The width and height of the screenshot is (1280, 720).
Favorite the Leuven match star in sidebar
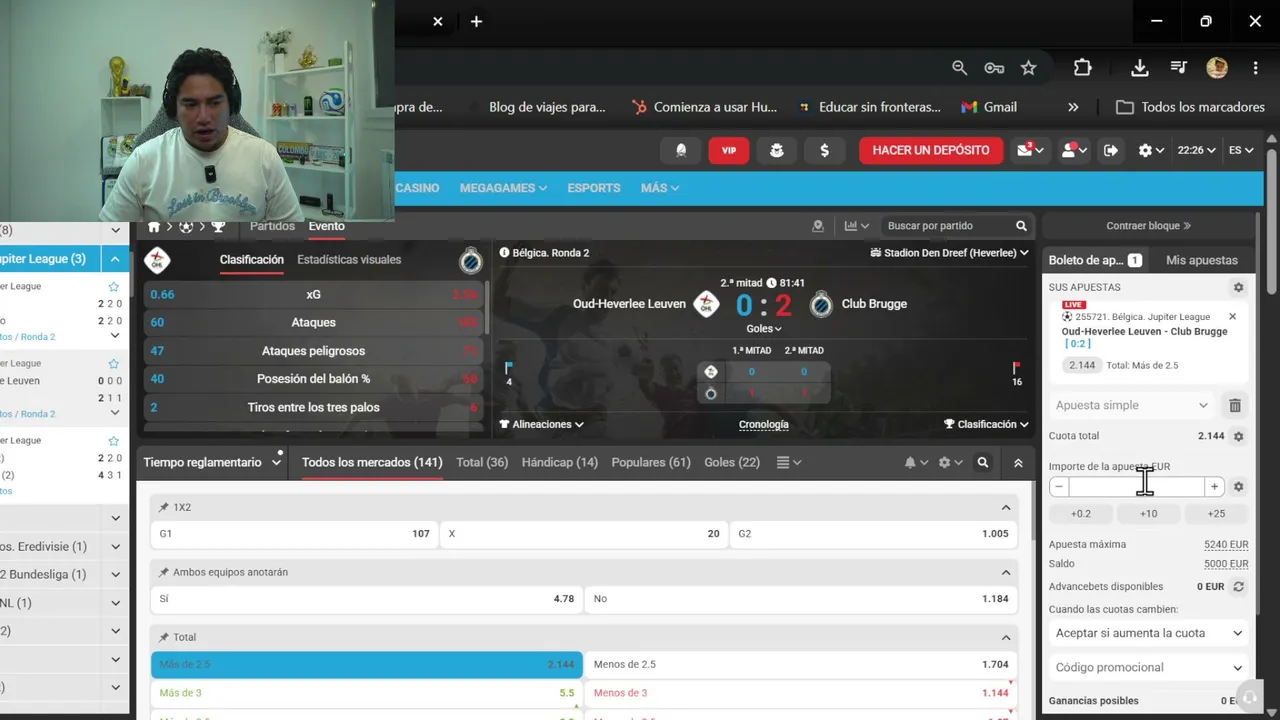114,364
